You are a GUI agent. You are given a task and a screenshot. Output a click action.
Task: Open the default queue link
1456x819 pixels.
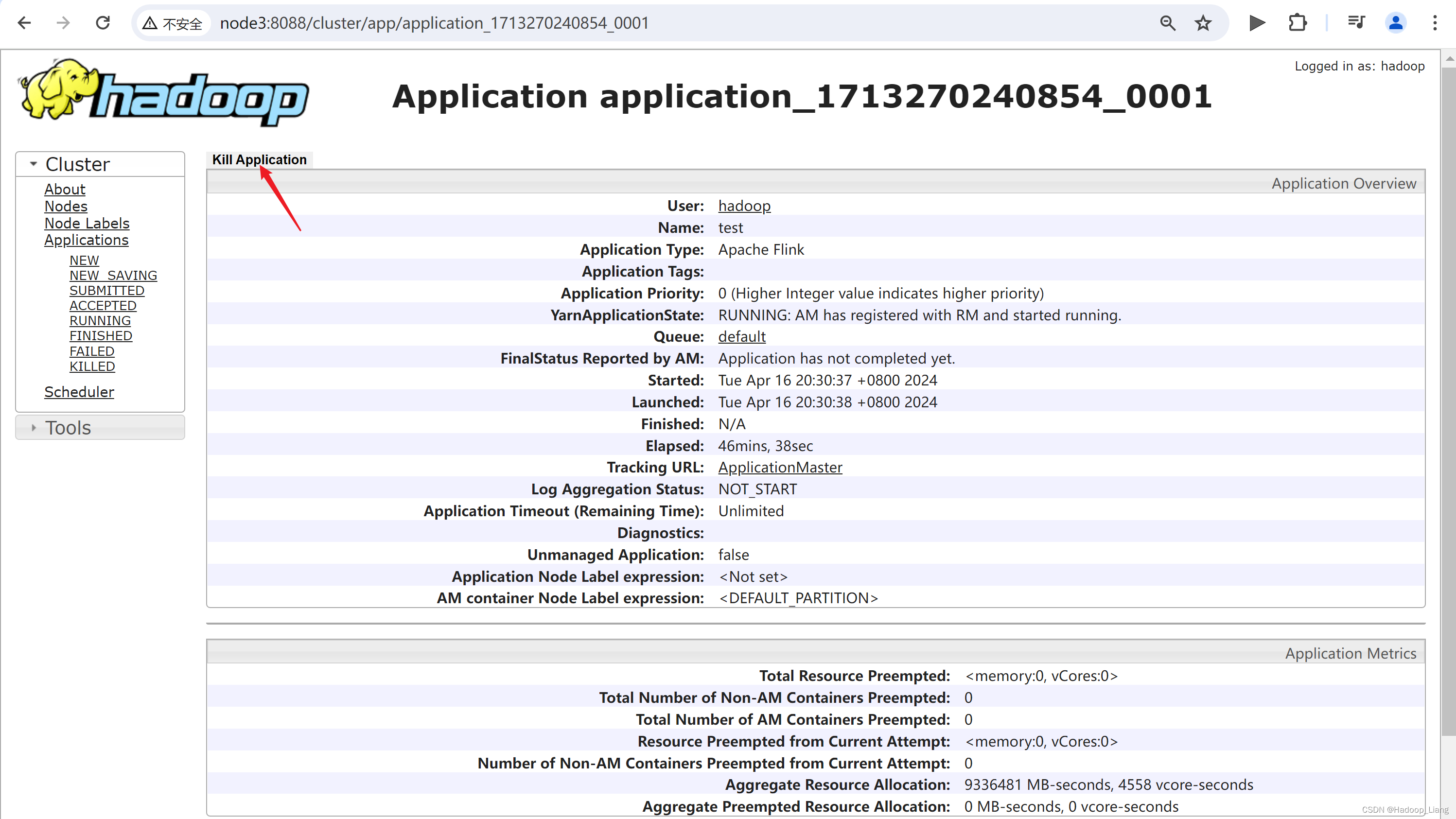[x=741, y=336]
